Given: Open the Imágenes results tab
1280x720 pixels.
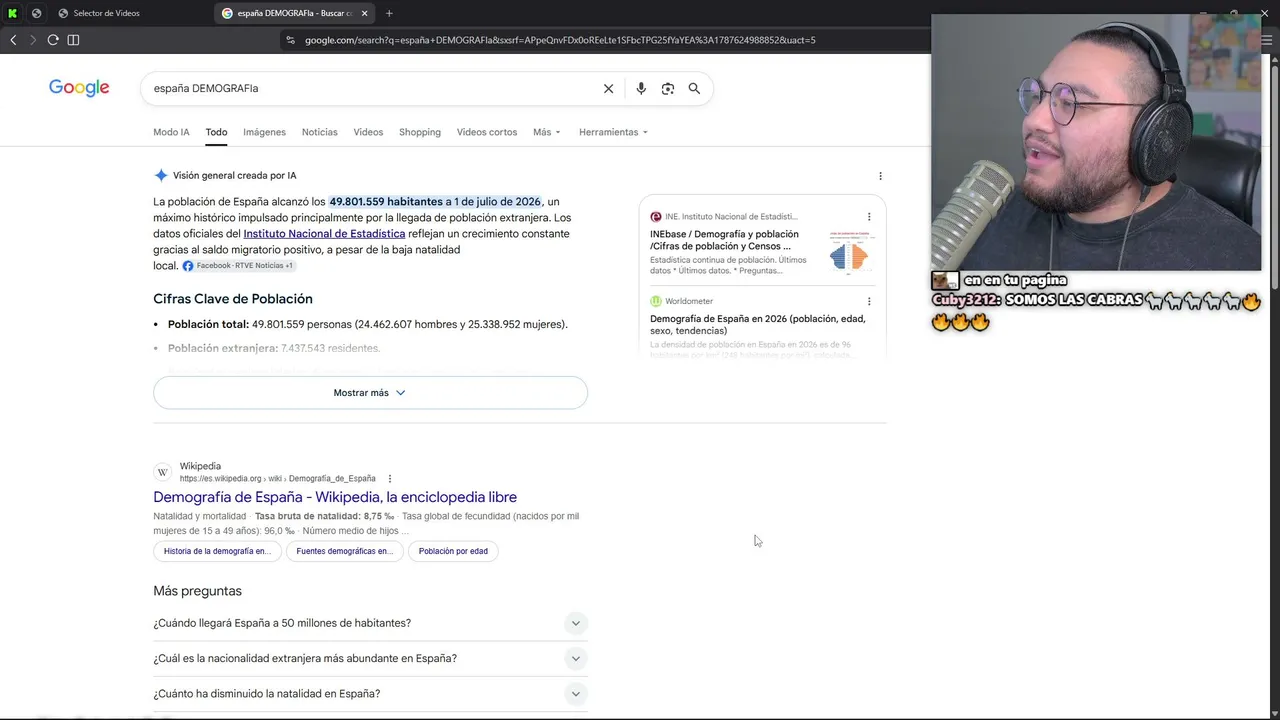Looking at the screenshot, I should (x=264, y=132).
